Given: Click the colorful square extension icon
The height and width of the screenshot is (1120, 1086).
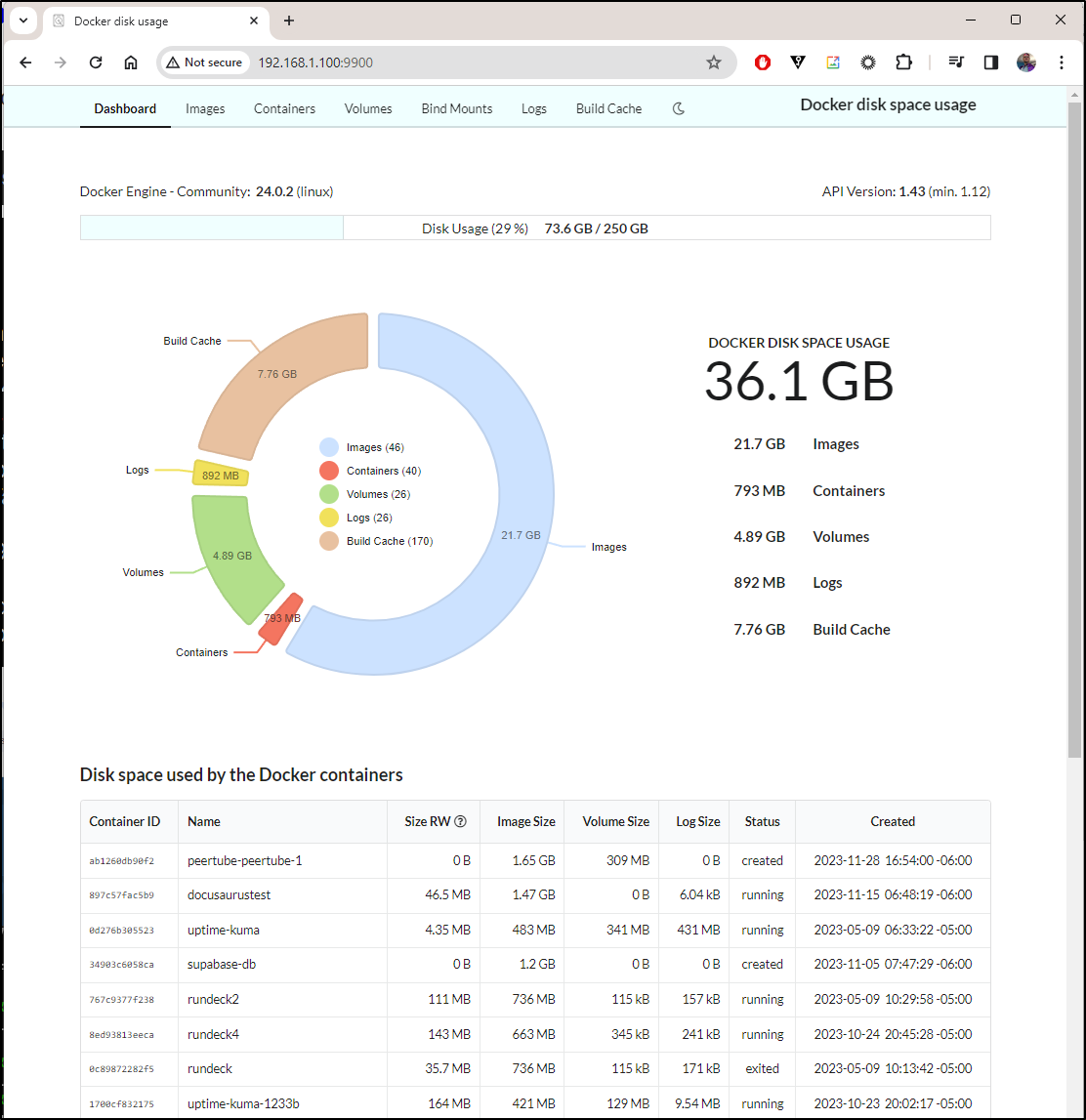Looking at the screenshot, I should point(833,62).
